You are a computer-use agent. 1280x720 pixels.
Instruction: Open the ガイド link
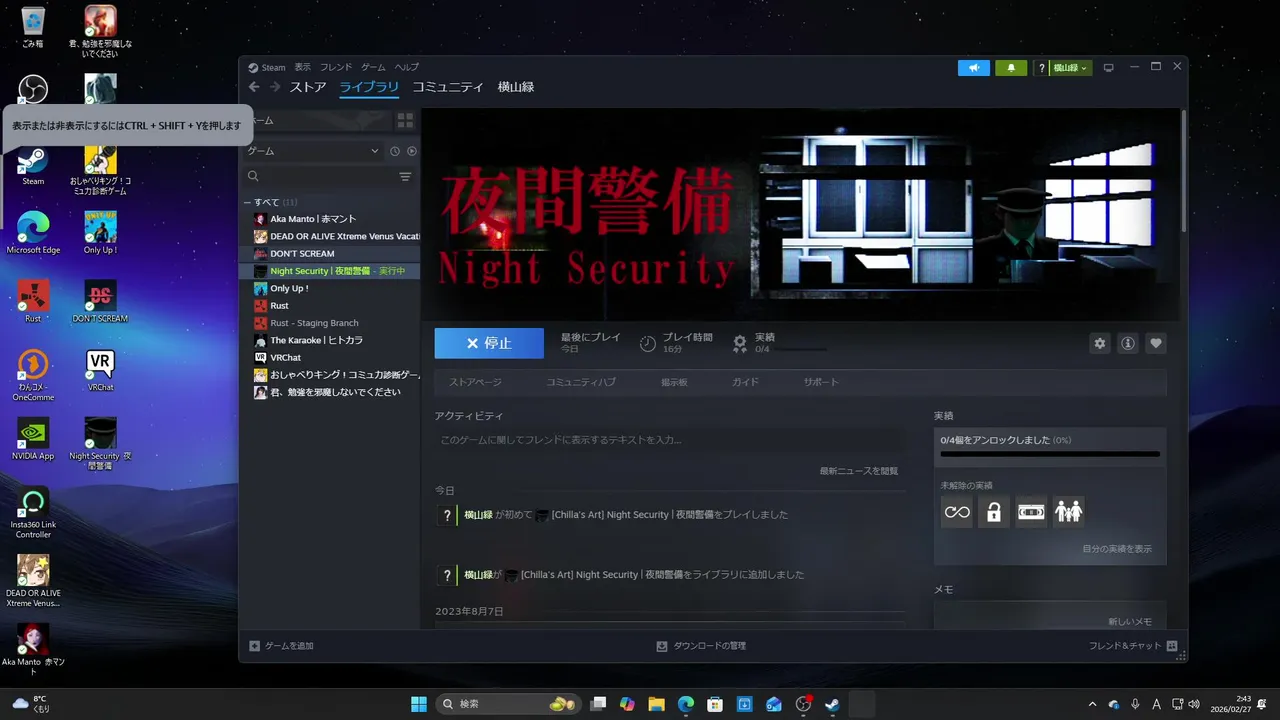(745, 382)
